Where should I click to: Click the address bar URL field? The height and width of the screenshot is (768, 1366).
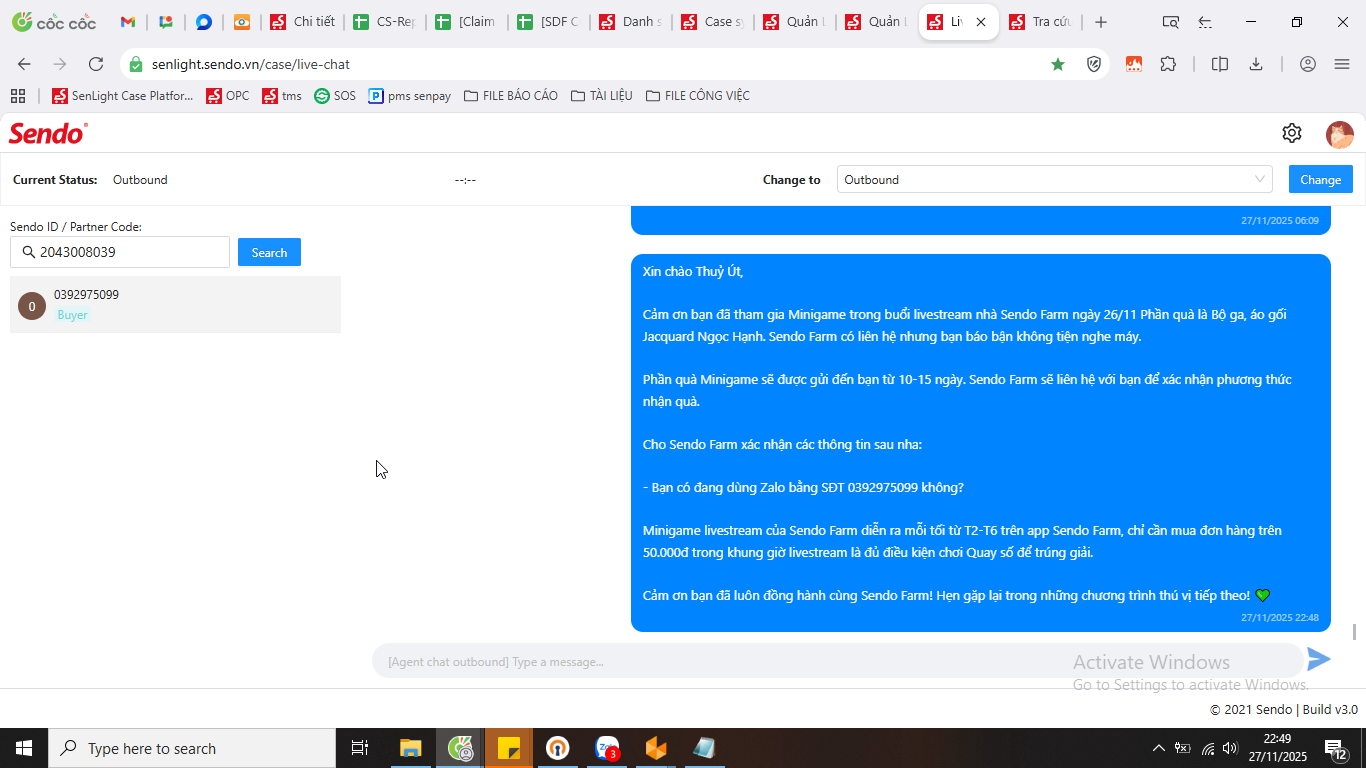(590, 64)
